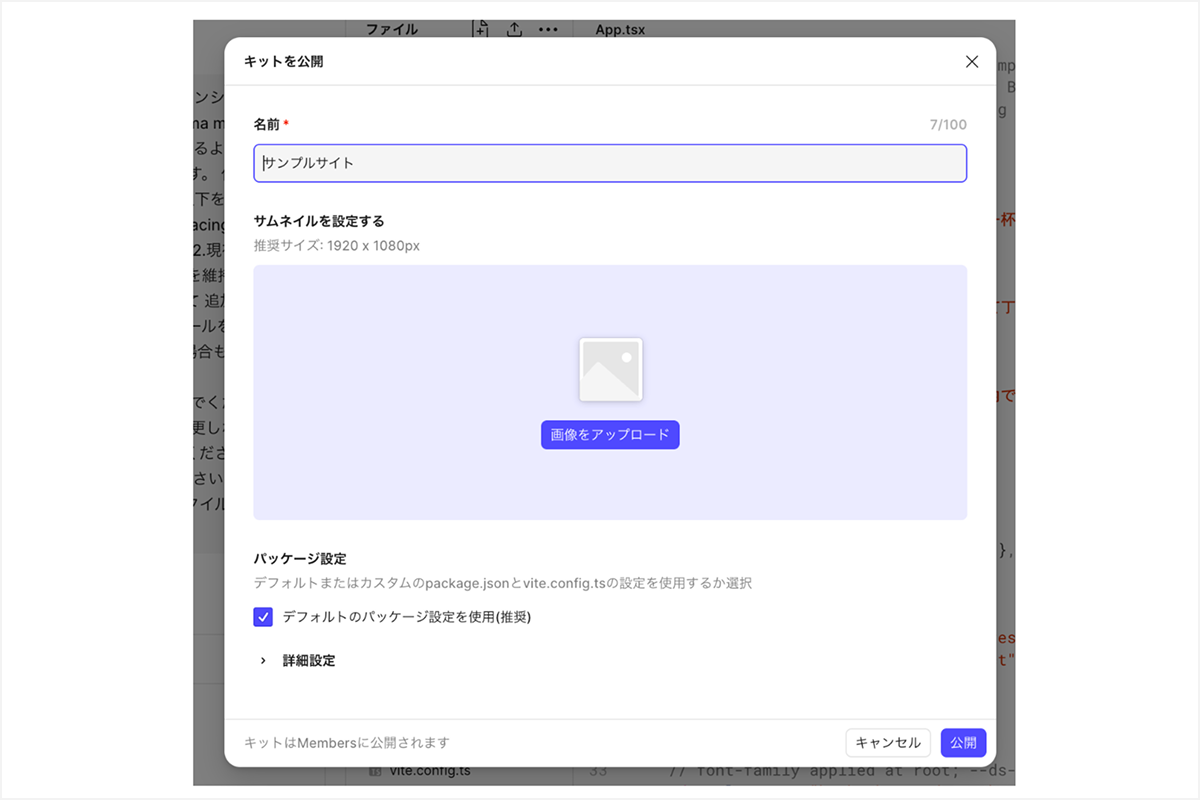Image resolution: width=1200 pixels, height=800 pixels.
Task: Click the 詳細設定 section label
Action: [x=309, y=661]
